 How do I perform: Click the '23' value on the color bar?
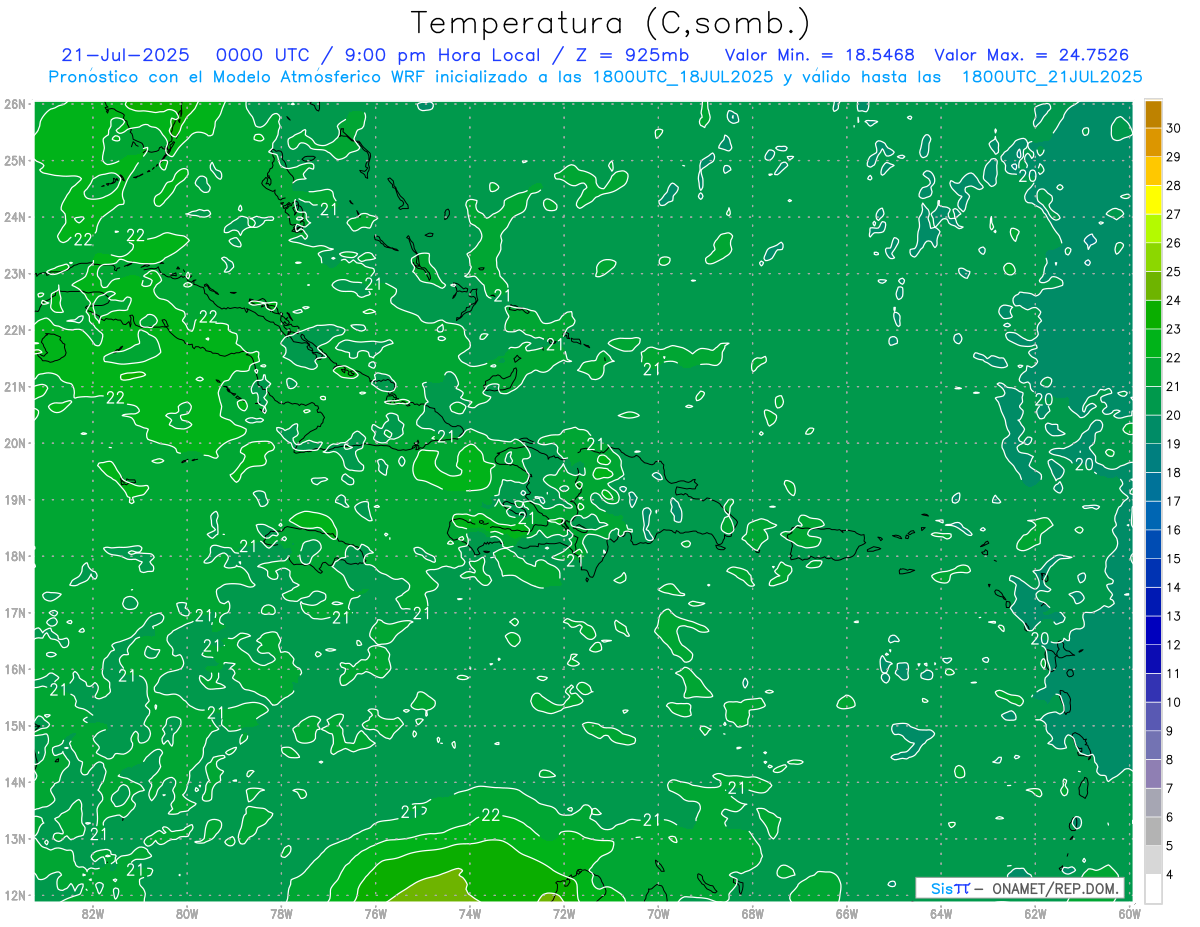(x=1173, y=329)
